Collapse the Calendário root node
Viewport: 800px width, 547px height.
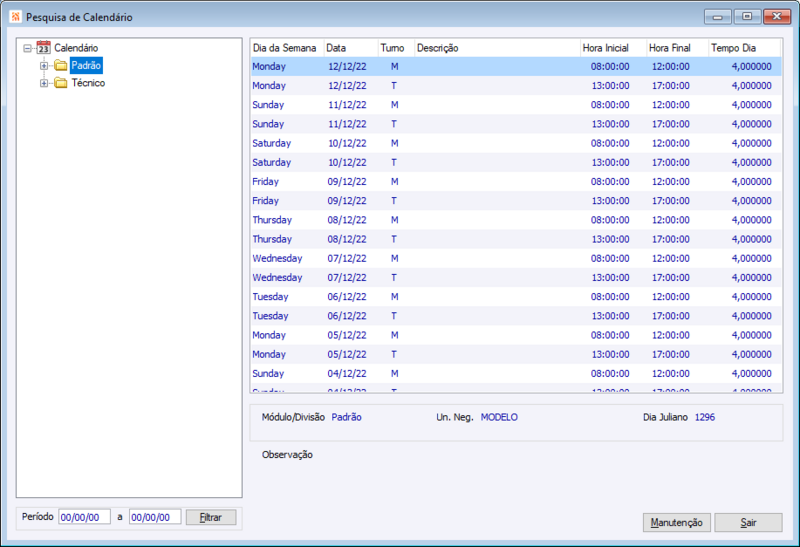pos(27,48)
